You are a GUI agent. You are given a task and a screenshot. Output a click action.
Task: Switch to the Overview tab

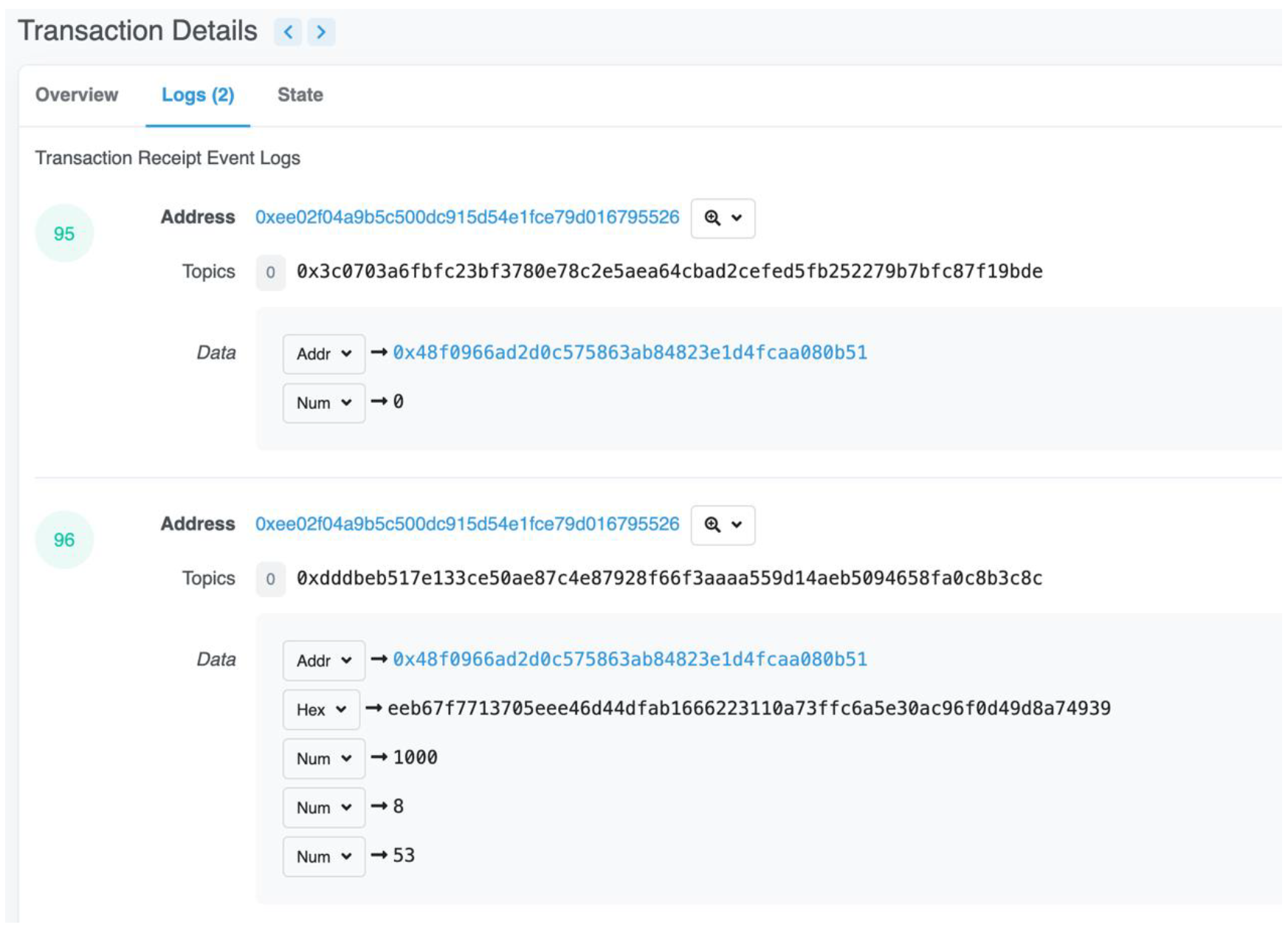[x=77, y=95]
